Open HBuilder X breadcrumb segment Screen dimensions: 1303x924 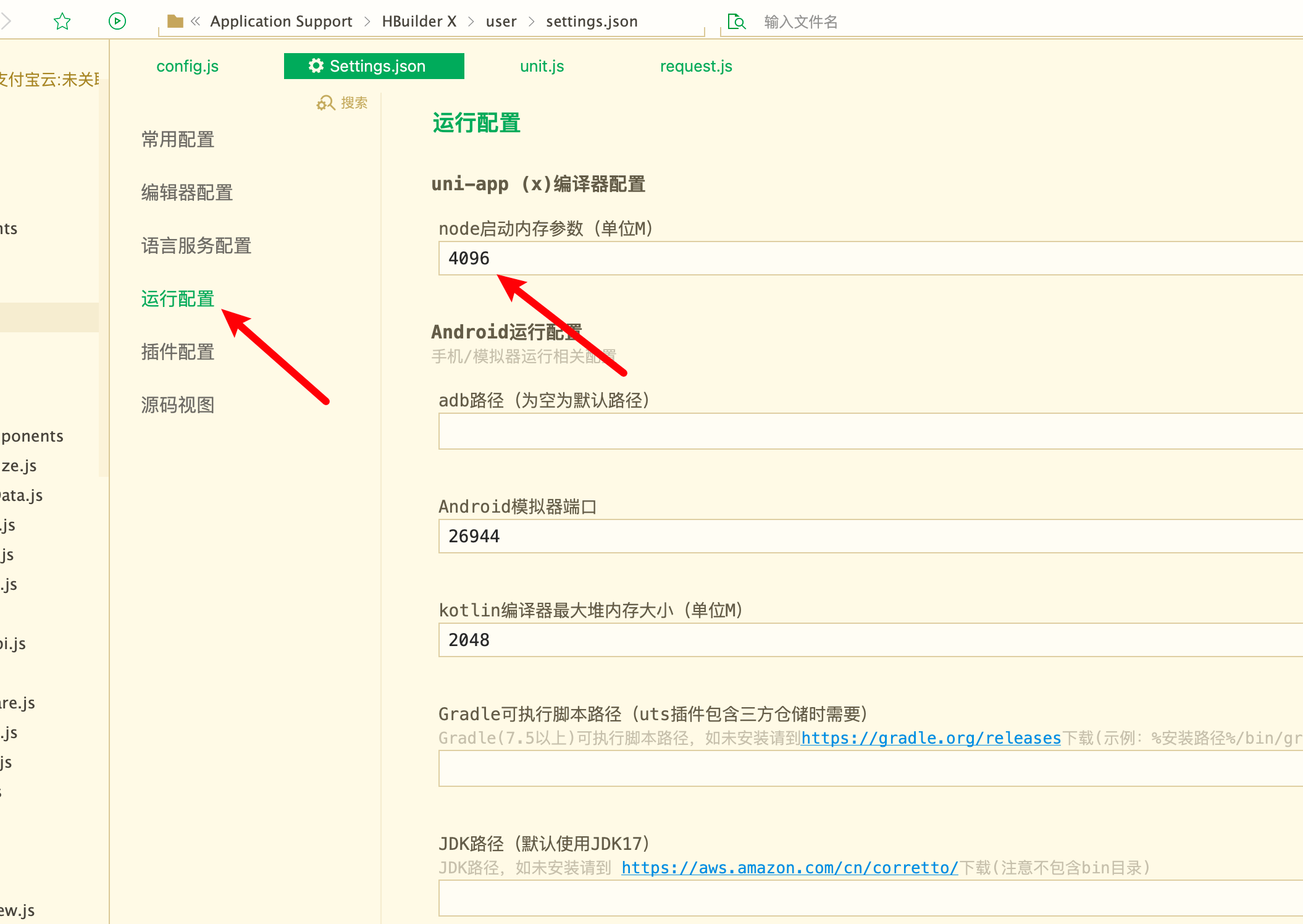click(x=419, y=22)
